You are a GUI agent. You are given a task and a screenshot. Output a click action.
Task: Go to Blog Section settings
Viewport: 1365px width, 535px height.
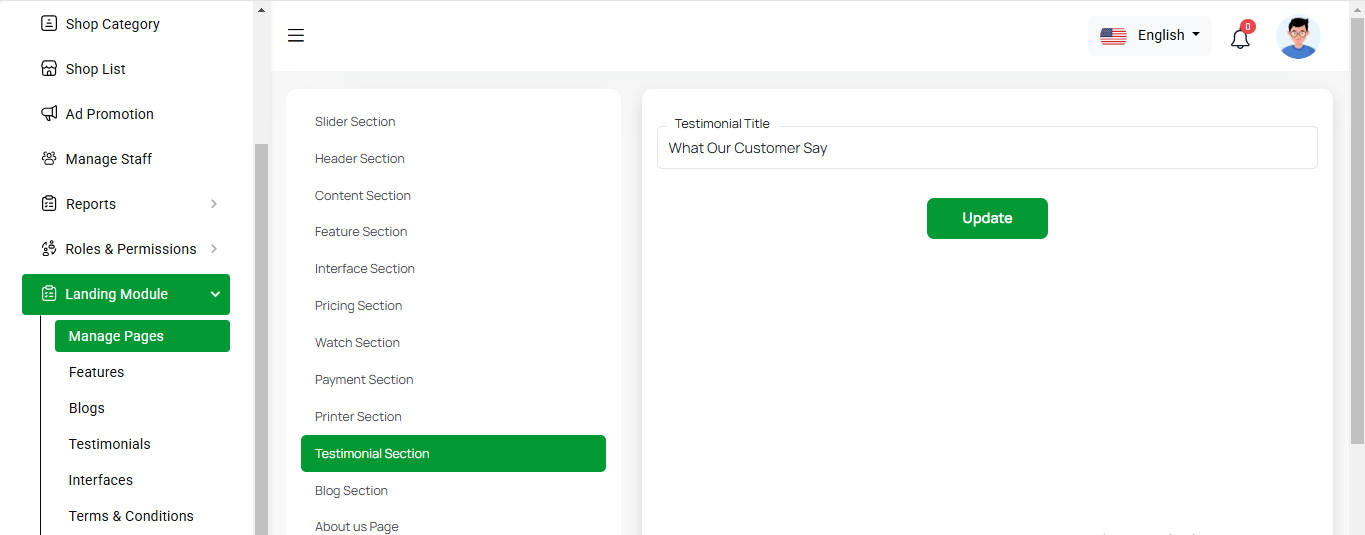click(x=351, y=491)
